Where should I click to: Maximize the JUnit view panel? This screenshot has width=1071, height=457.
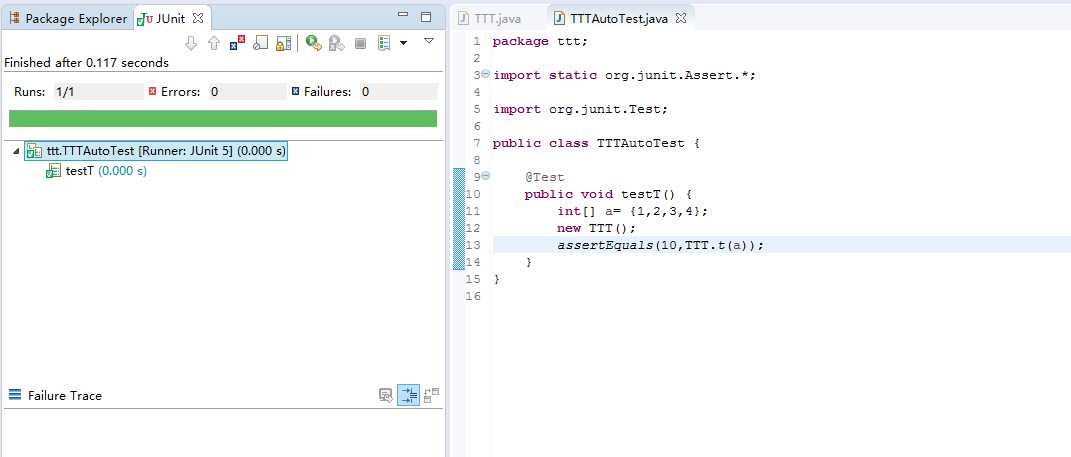pos(426,16)
